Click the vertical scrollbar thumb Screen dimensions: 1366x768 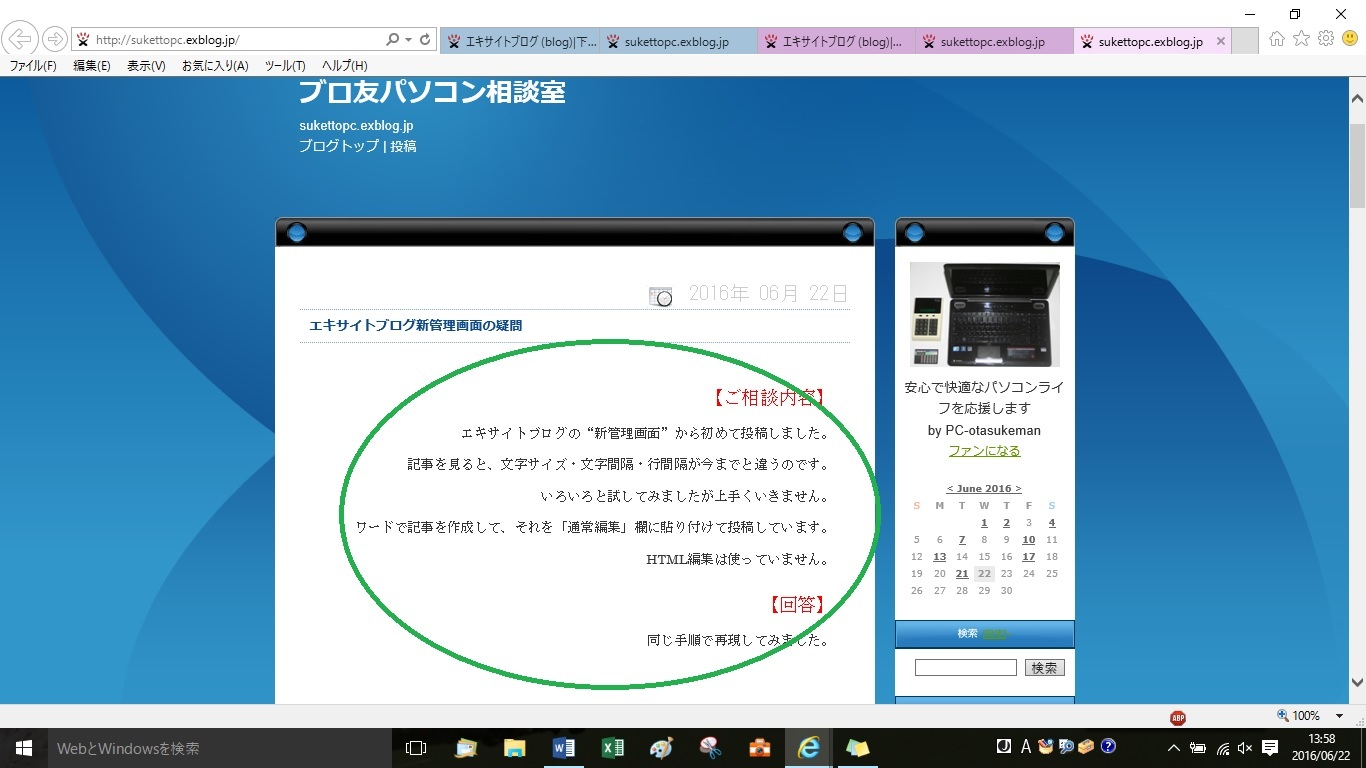(x=1357, y=167)
